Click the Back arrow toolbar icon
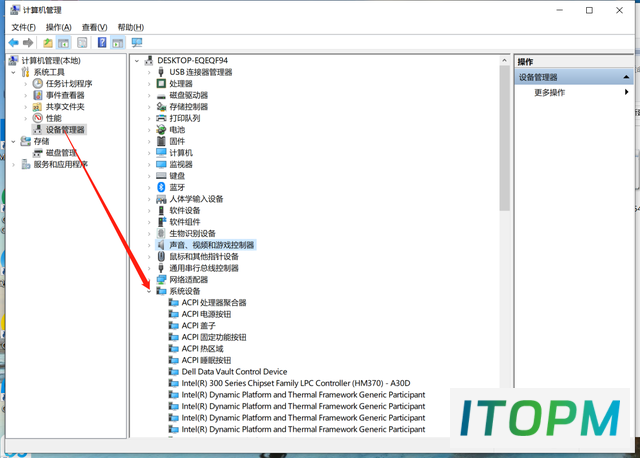640x458 pixels. coord(13,42)
